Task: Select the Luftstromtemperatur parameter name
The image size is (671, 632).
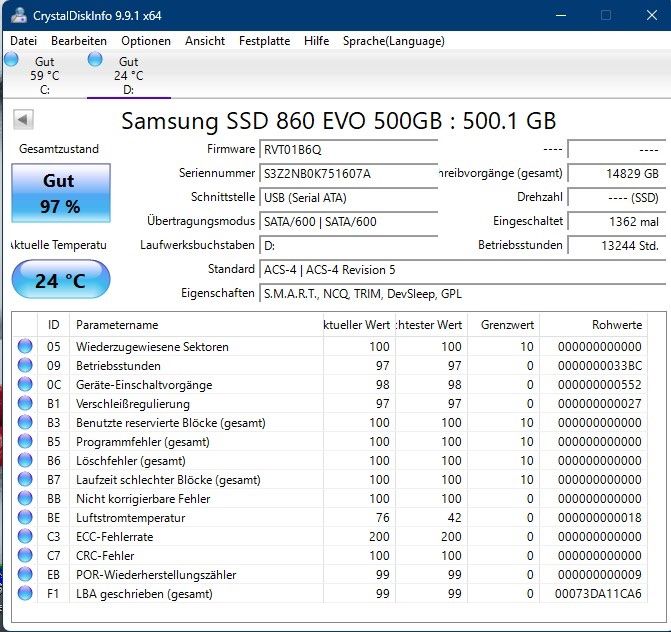Action: click(x=131, y=518)
